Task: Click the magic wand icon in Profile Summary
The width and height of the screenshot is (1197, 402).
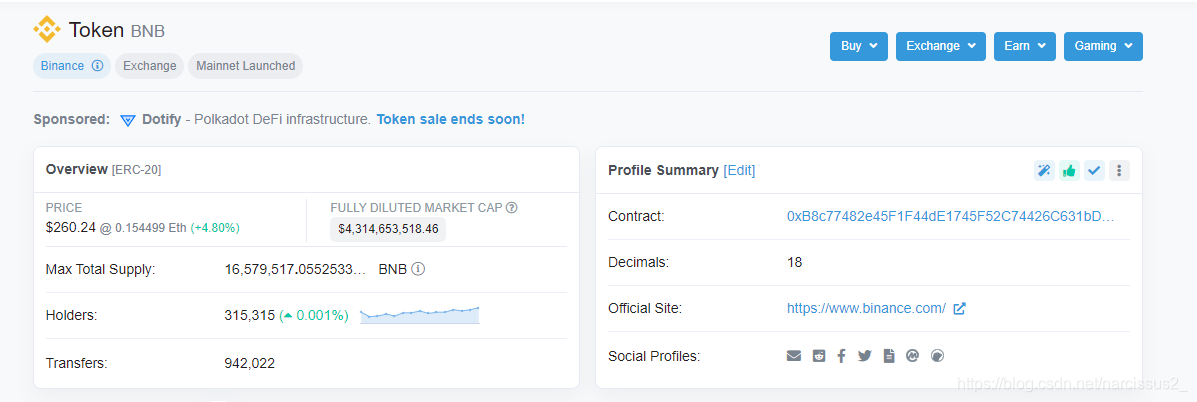Action: point(1044,171)
